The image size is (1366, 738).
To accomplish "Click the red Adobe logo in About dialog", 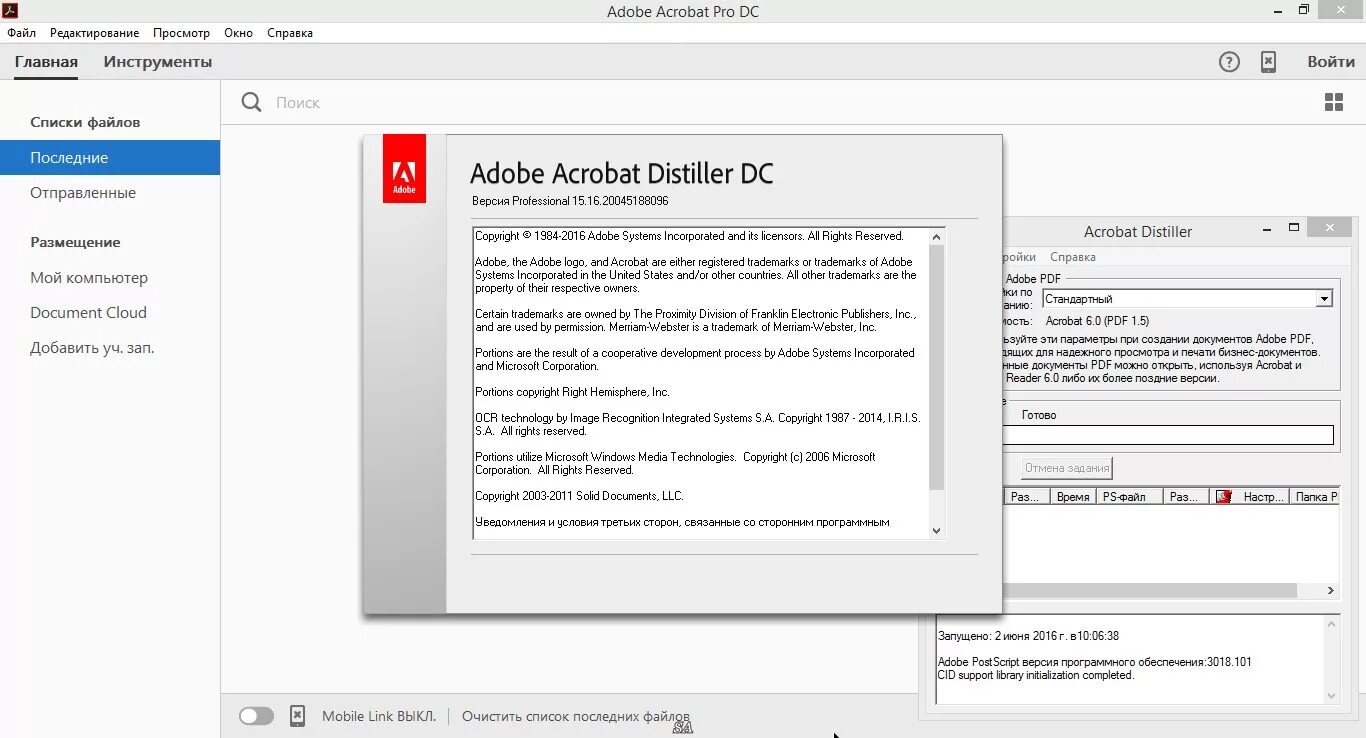I will click(404, 168).
